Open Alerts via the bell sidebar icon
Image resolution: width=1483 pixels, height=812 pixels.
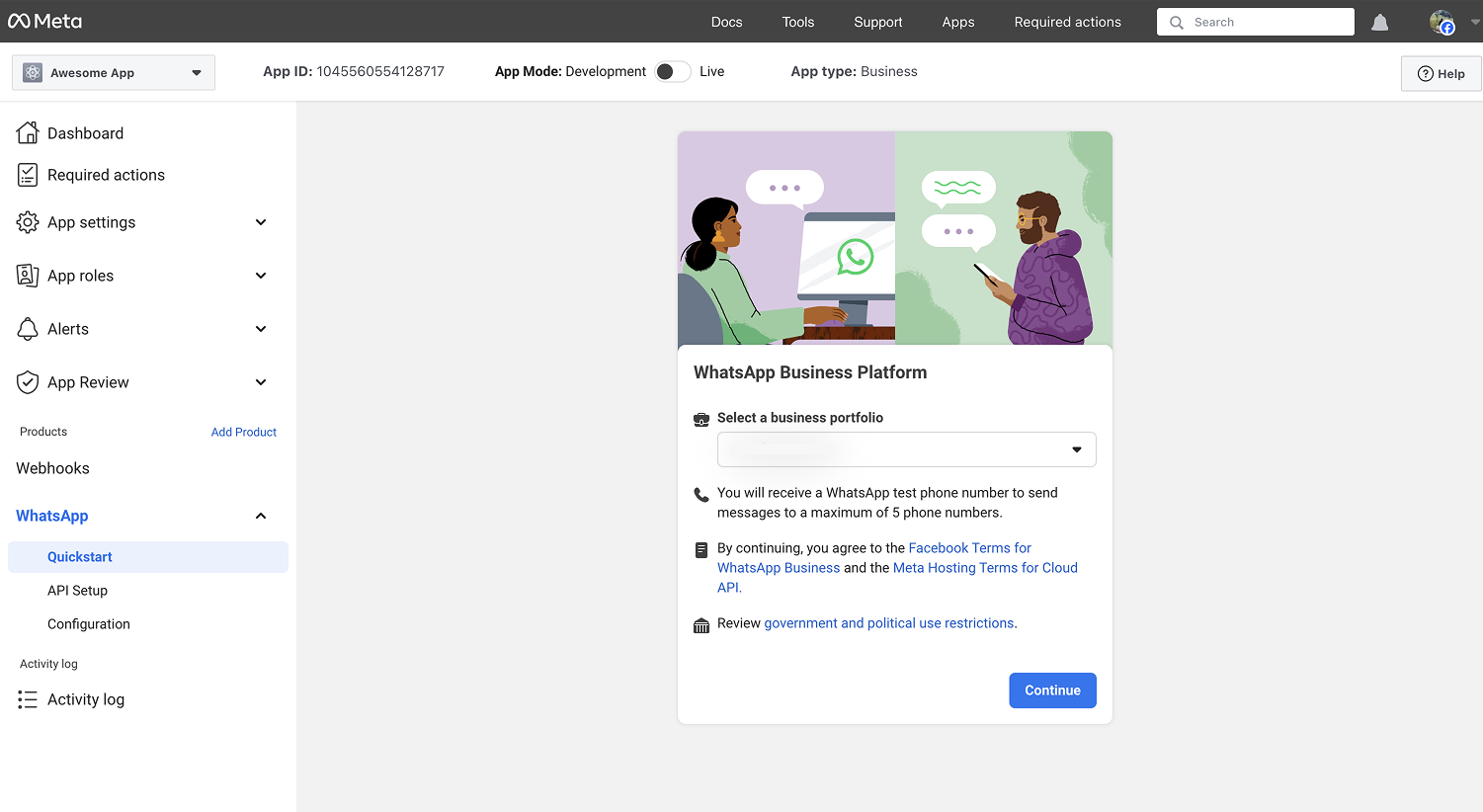[x=28, y=328]
